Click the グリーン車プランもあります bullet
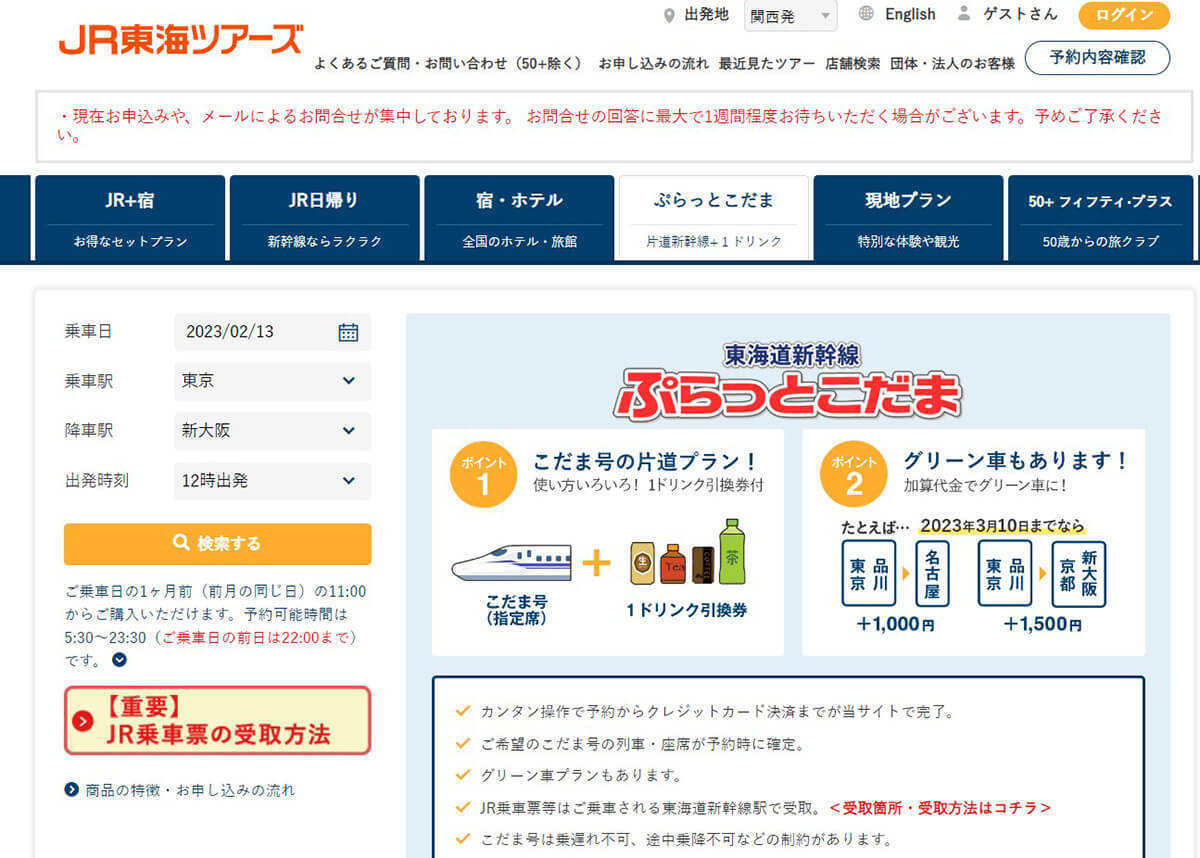 click(x=580, y=775)
